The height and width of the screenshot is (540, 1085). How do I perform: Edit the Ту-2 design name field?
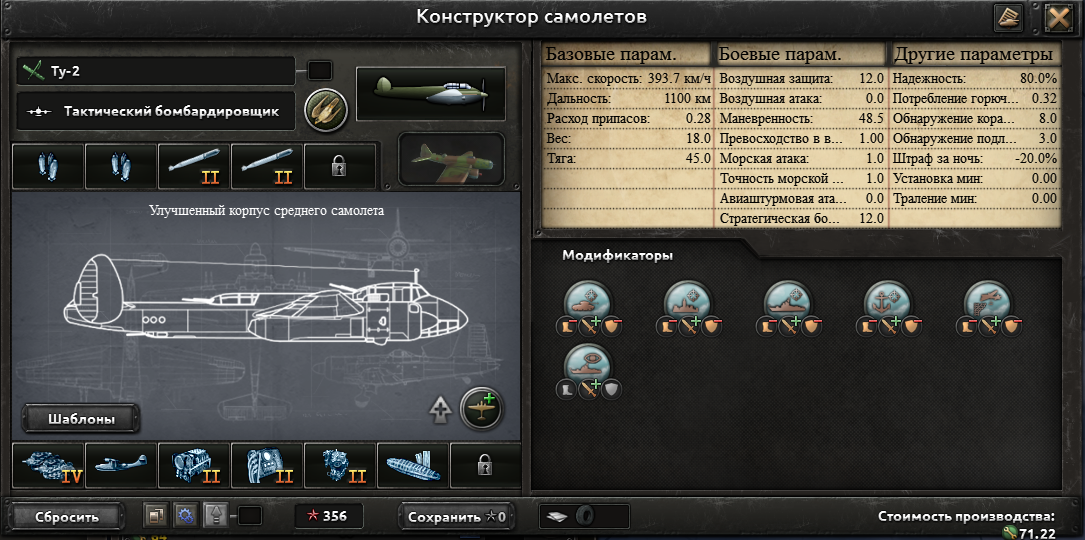(156, 71)
